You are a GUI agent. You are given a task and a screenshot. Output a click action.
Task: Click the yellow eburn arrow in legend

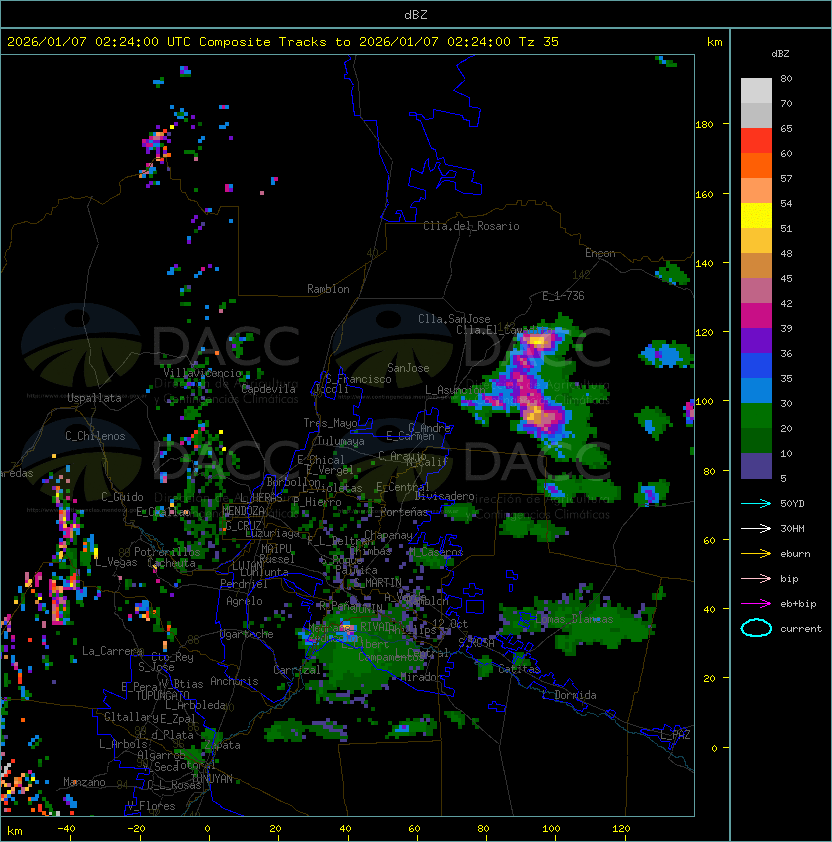coord(756,554)
